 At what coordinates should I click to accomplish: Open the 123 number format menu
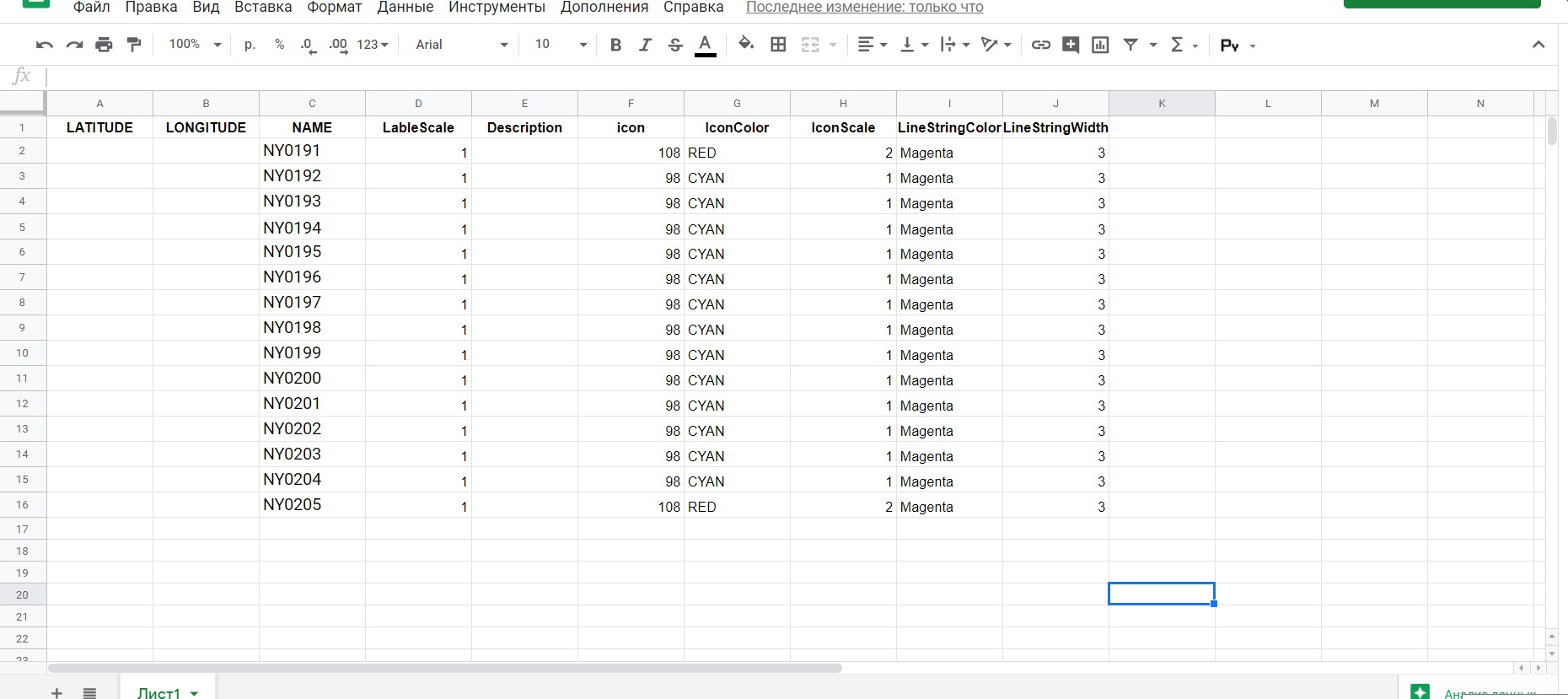click(372, 45)
